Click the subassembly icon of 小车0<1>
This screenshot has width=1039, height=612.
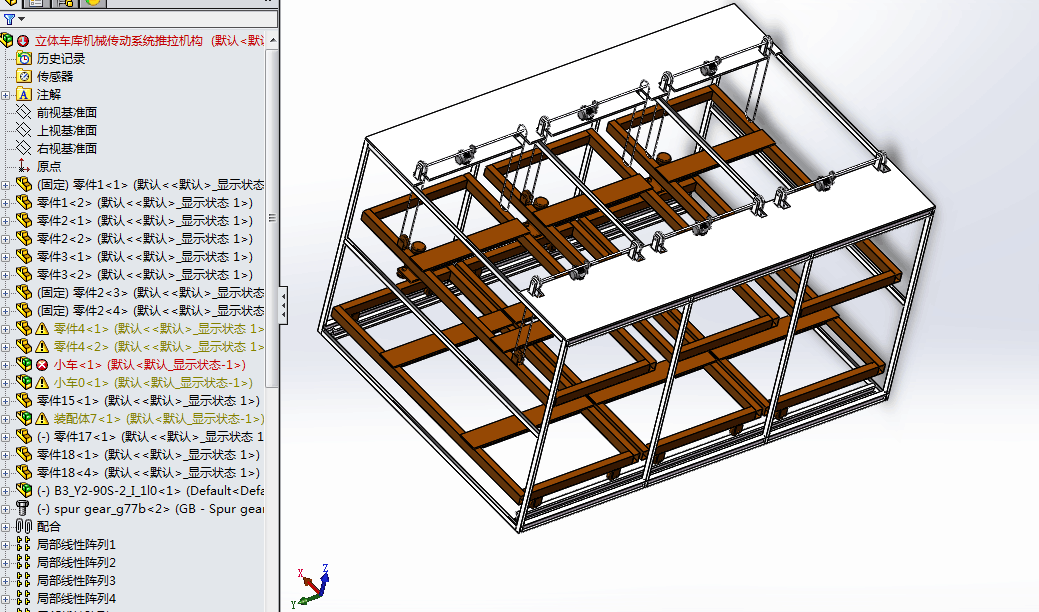click(x=24, y=382)
